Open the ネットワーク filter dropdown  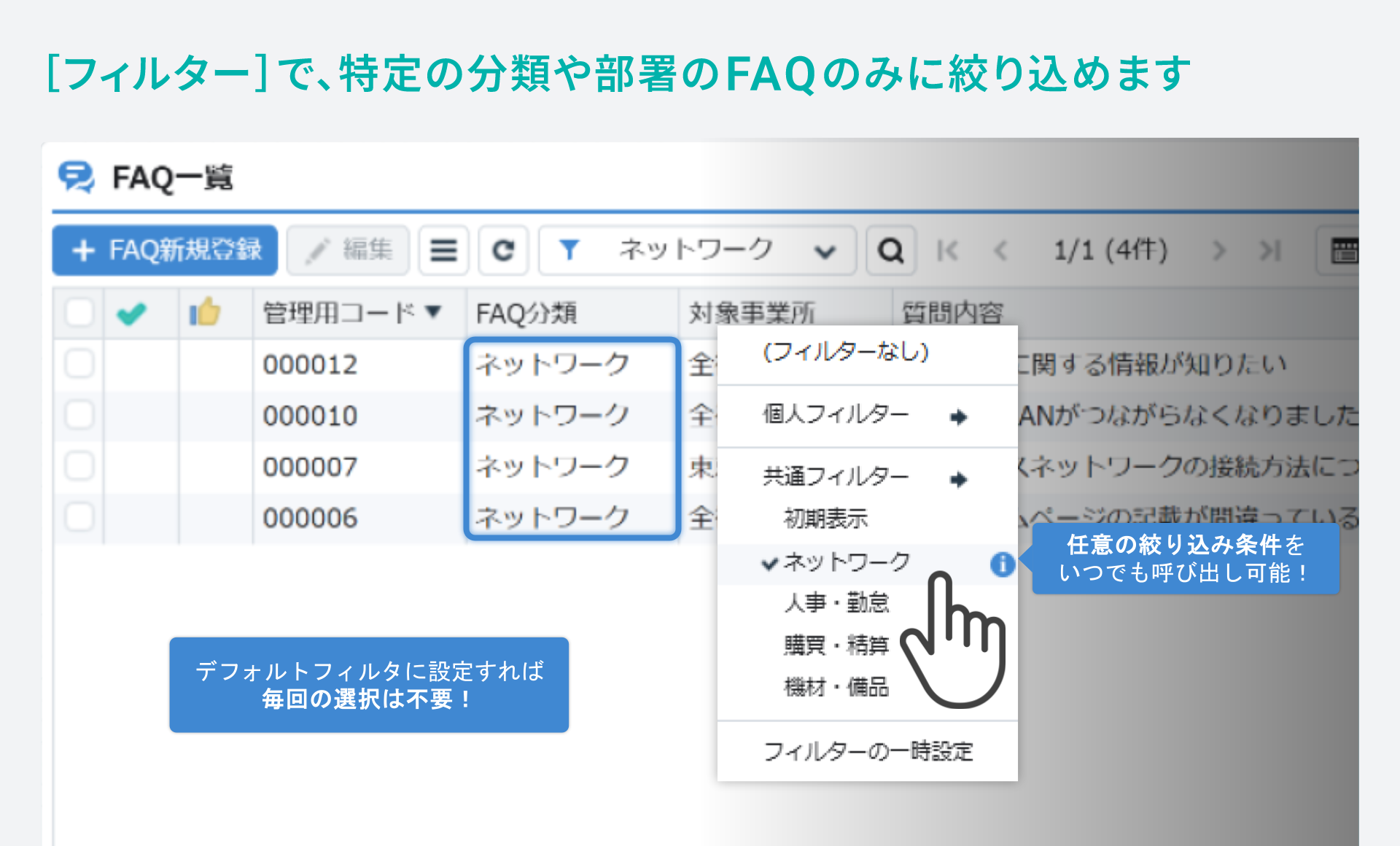[x=825, y=250]
